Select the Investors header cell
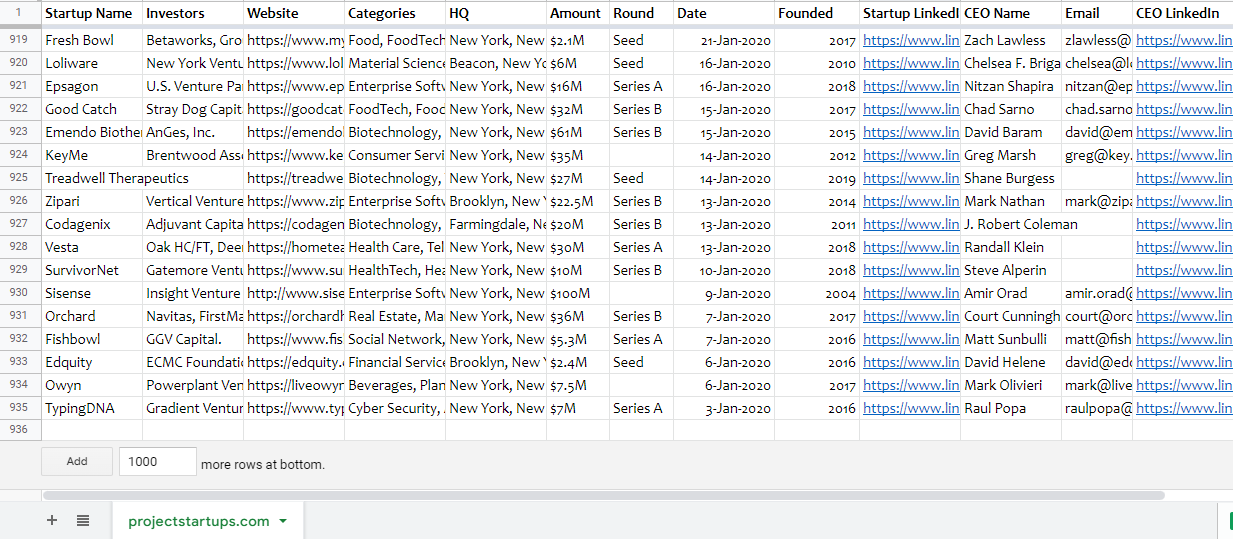1233x539 pixels. (x=193, y=13)
